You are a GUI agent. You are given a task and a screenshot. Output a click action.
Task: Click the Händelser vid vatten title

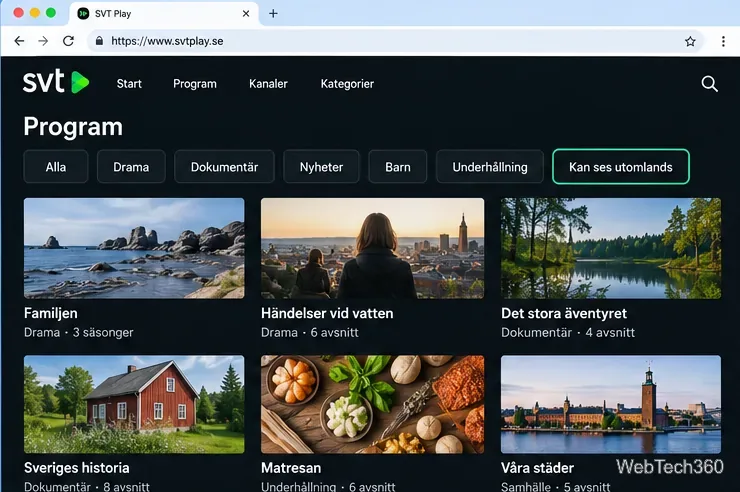[x=327, y=313]
